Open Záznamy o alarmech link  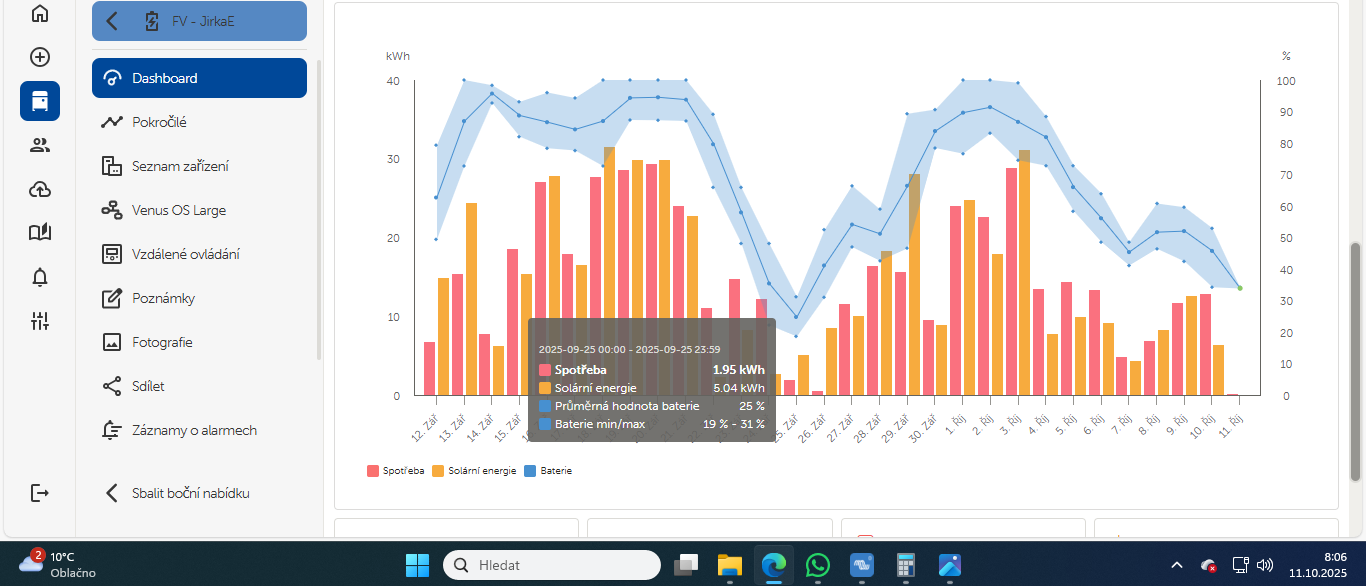194,430
